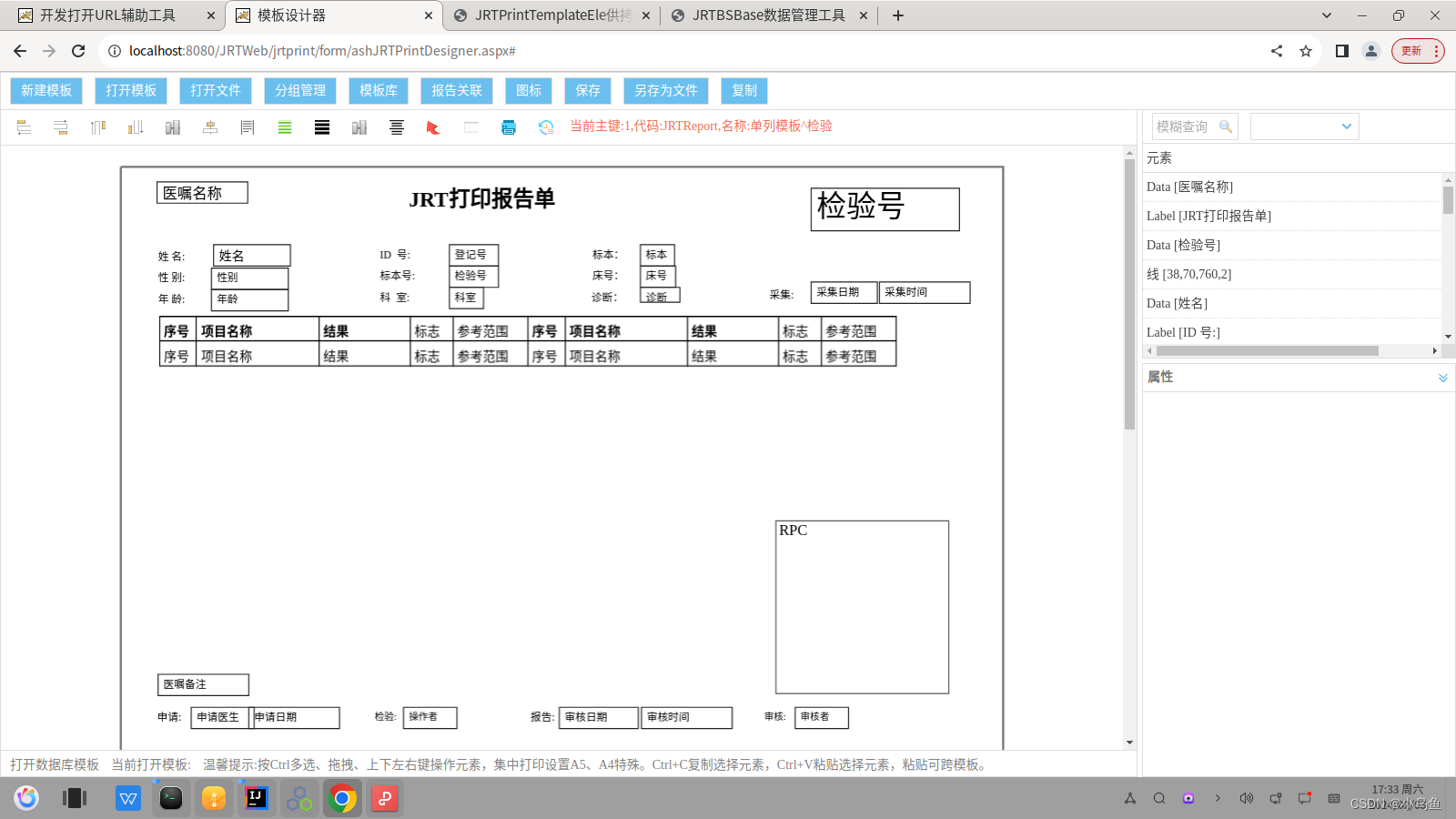Click the gray text-lines page icon

[x=248, y=127]
